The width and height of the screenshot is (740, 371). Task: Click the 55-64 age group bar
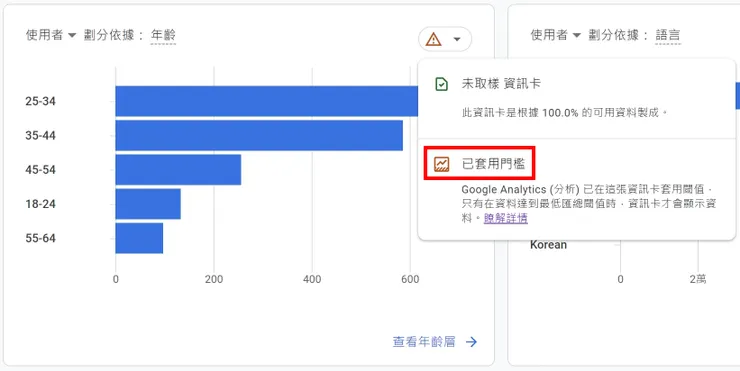[139, 238]
